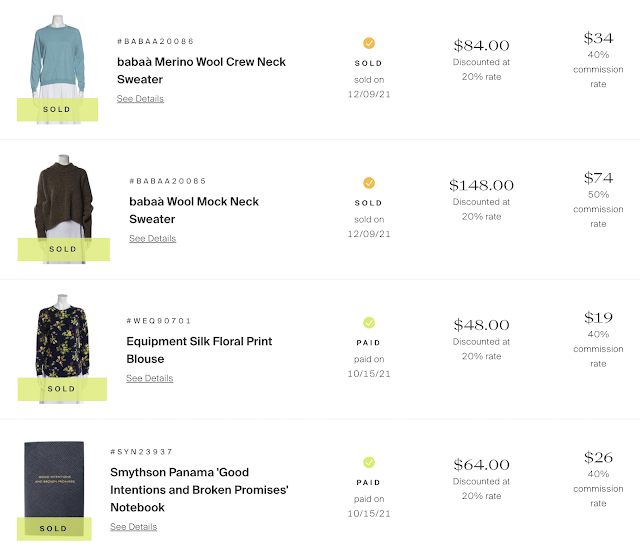Select the Smythson Panama Notebook title text
Screen dimensions: 640x551
tap(199, 490)
